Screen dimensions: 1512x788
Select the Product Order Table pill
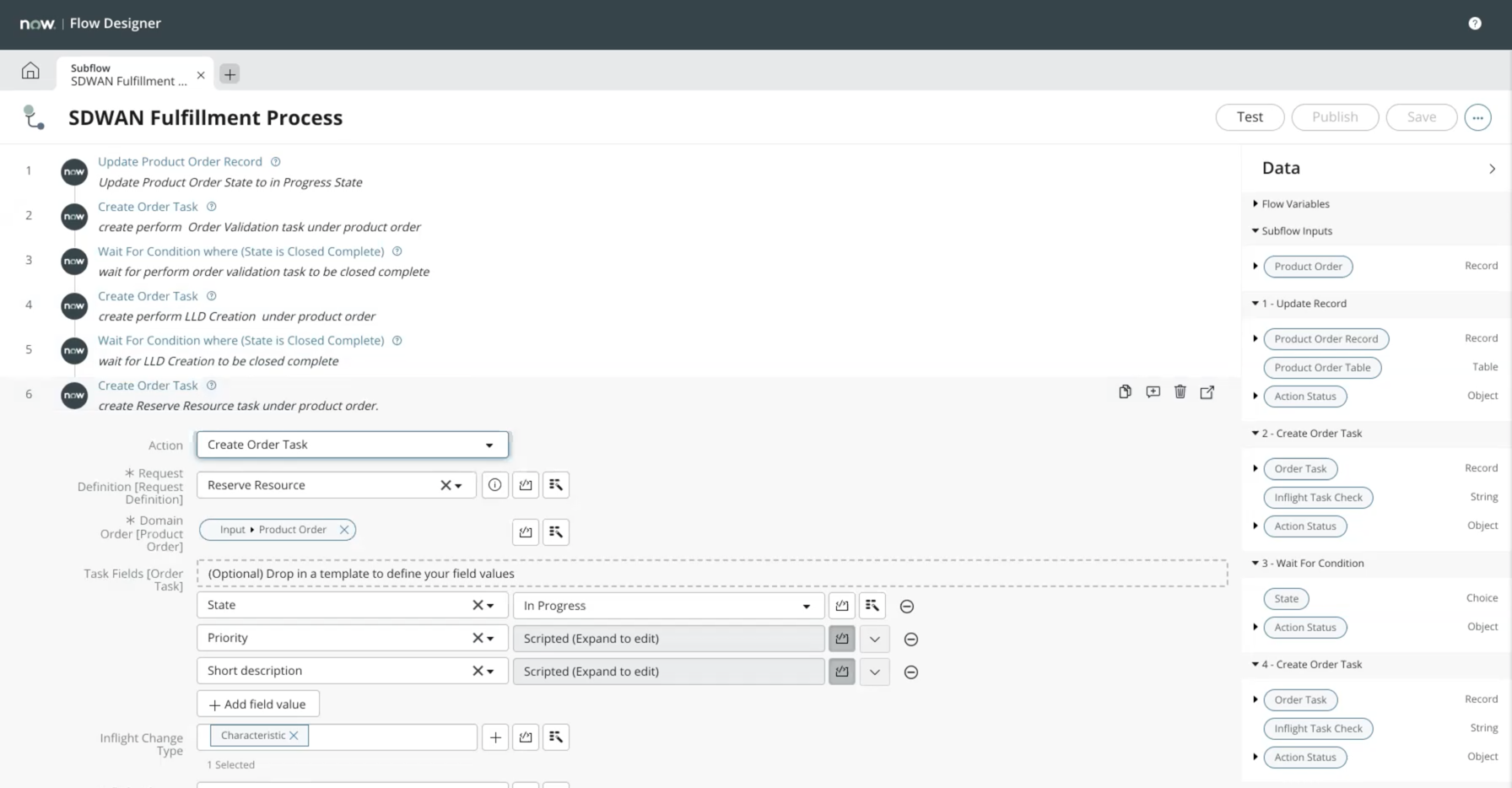pos(1322,368)
